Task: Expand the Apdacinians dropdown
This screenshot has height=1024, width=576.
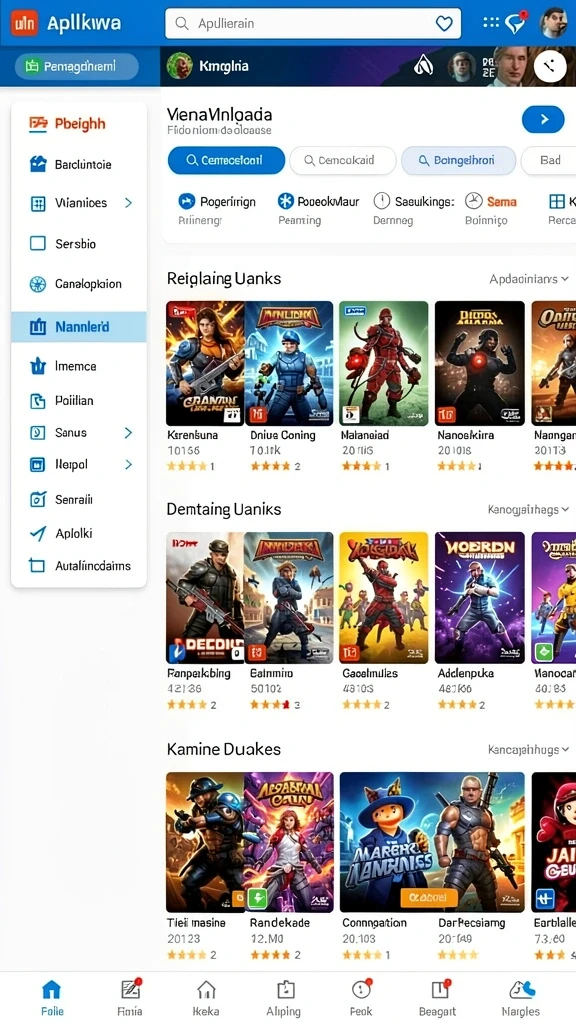Action: [x=529, y=279]
